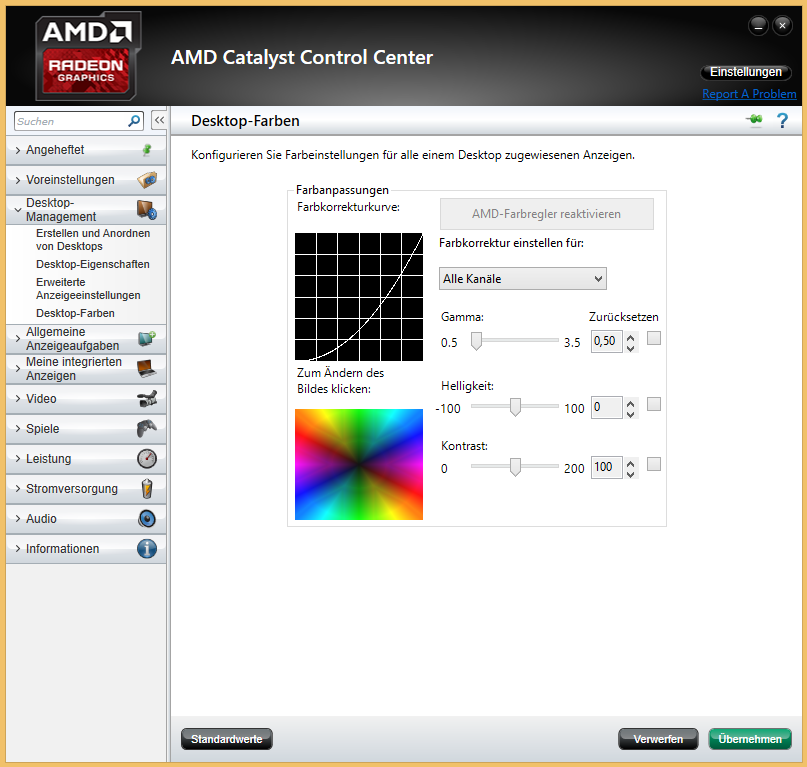Decrease Helligkeit with down spinner arrow
The height and width of the screenshot is (767, 807).
point(630,414)
